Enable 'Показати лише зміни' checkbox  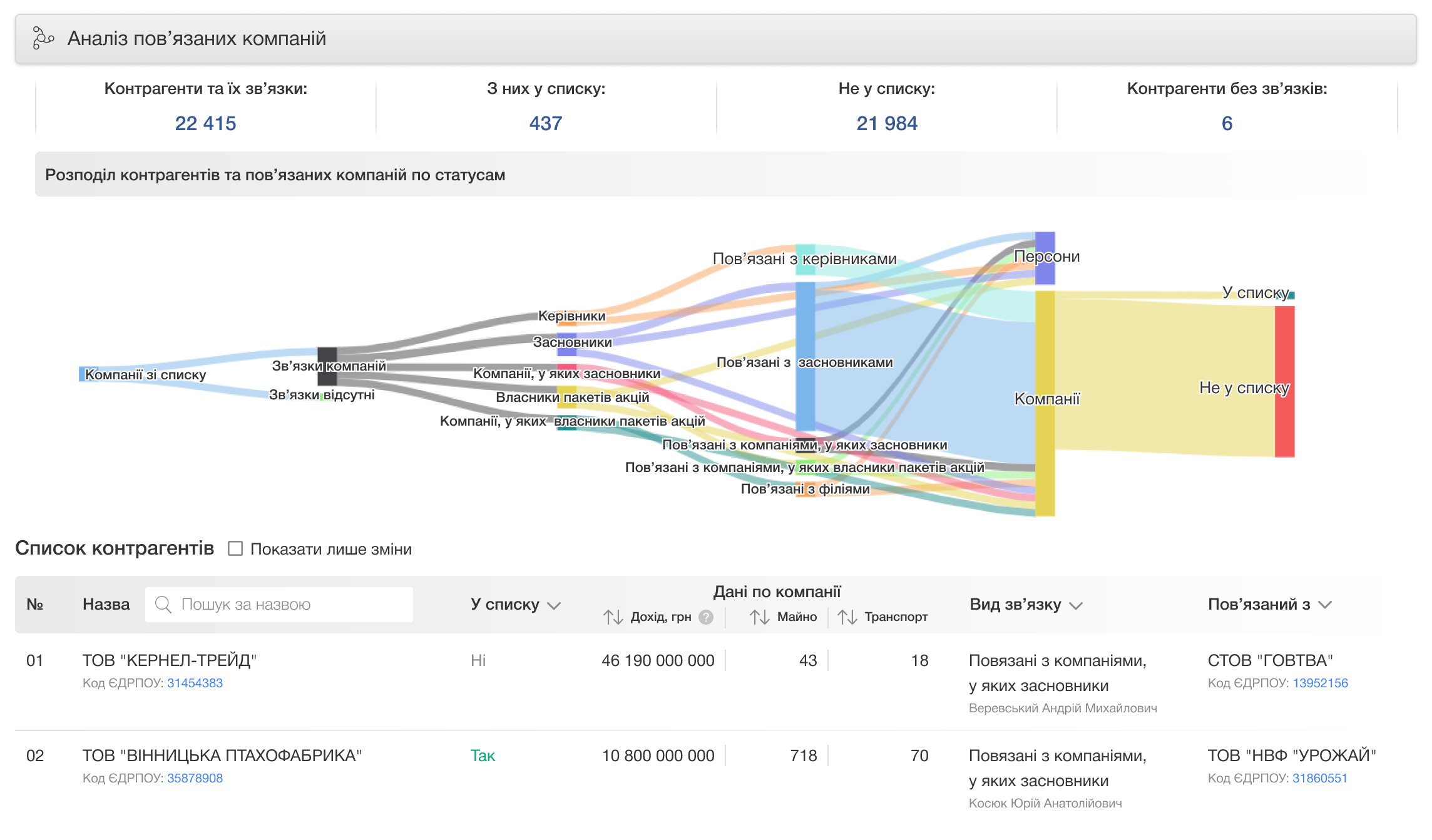(235, 548)
